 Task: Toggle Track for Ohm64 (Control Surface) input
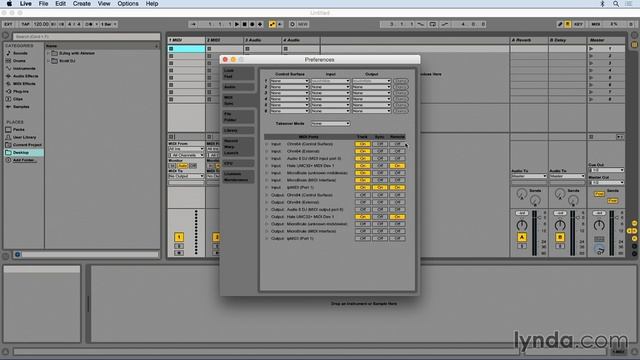362,144
